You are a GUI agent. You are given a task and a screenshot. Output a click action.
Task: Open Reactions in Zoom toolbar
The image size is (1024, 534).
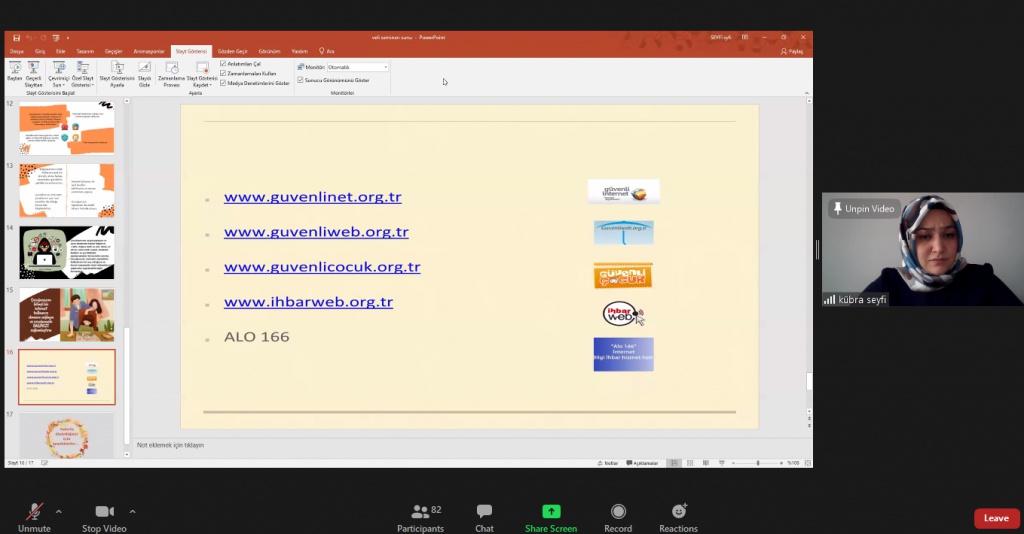[x=679, y=518]
